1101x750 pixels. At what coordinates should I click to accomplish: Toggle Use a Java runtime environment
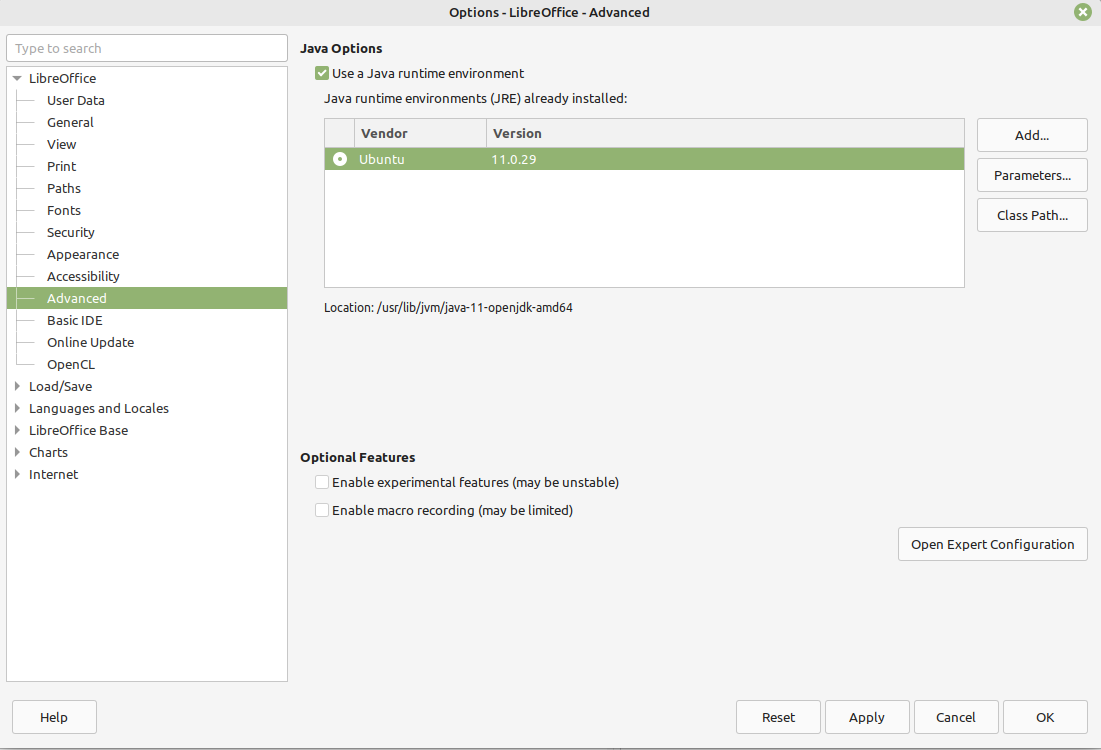pos(322,73)
